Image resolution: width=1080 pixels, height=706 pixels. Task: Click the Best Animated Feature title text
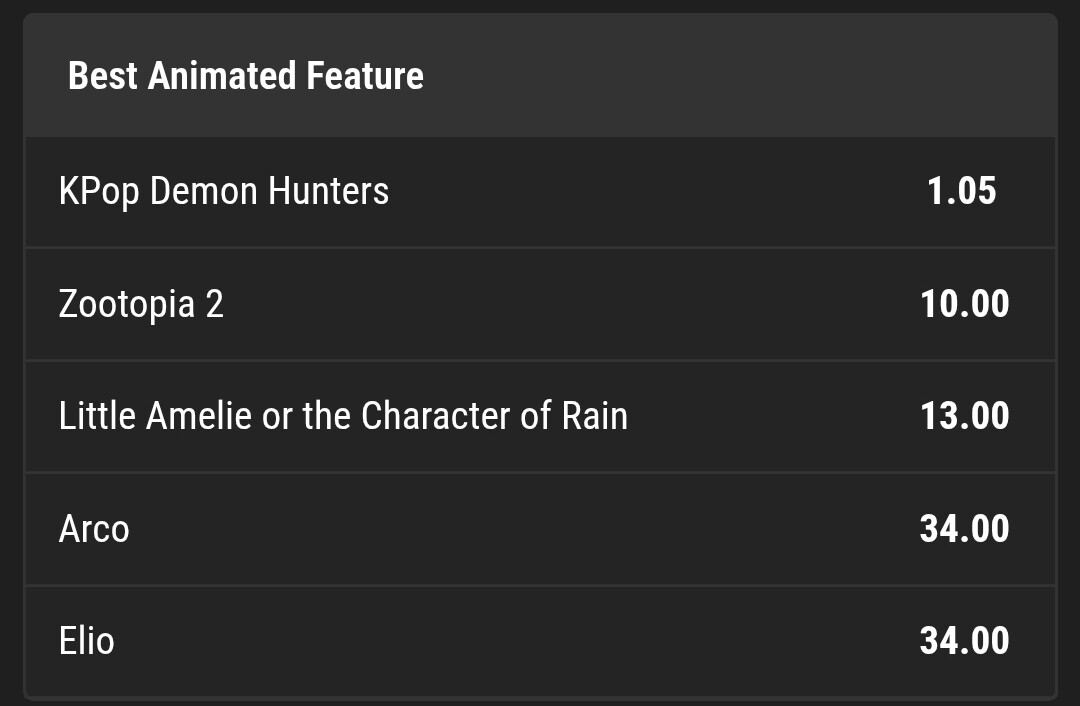(246, 75)
